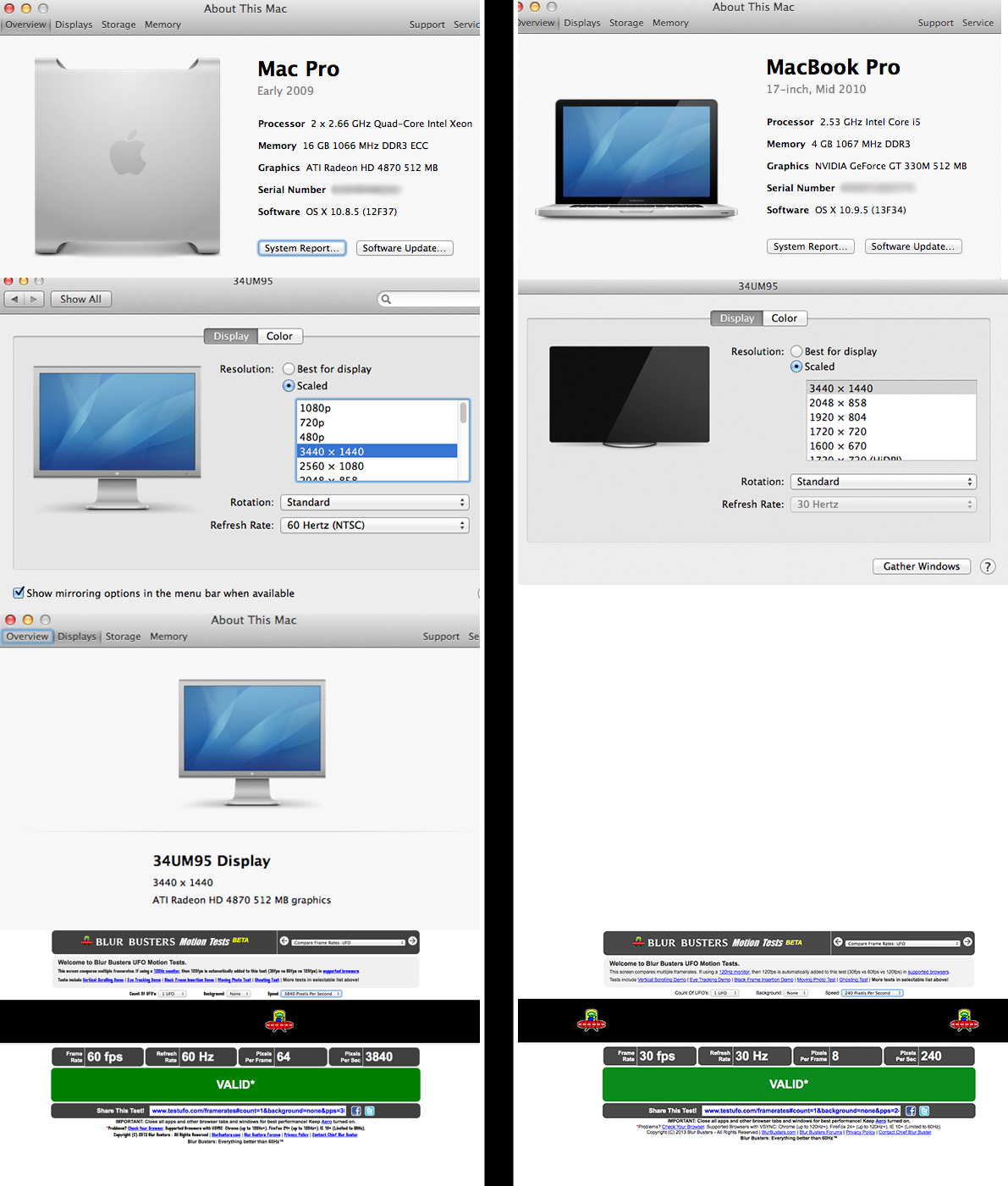The width and height of the screenshot is (1008, 1186).
Task: Click the Twitter share icon on Blur Busters page
Action: pyautogui.click(x=370, y=1111)
